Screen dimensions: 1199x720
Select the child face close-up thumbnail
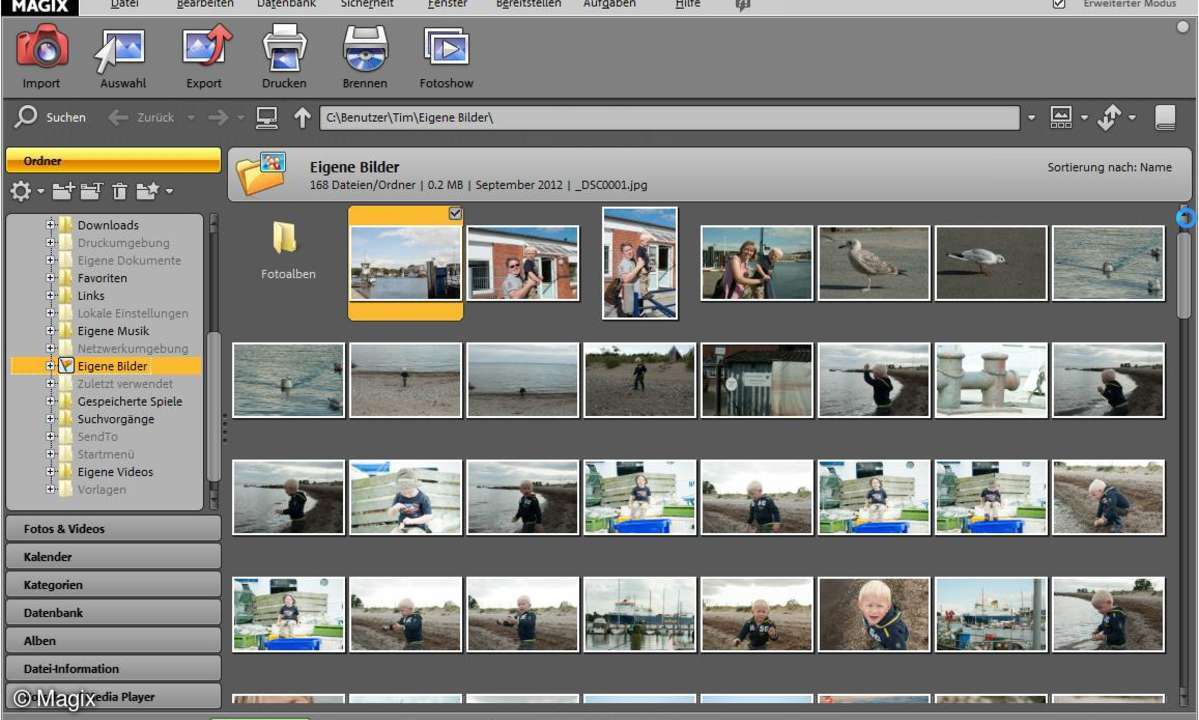pyautogui.click(x=874, y=615)
